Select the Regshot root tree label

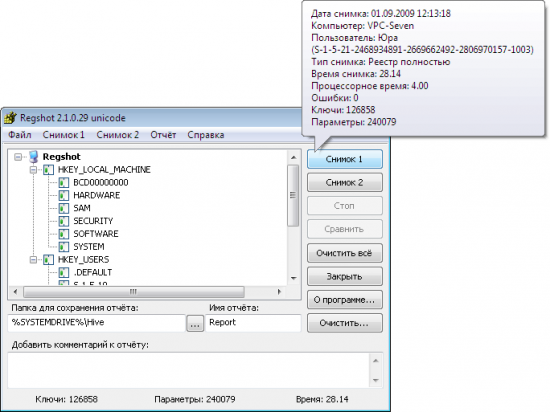coord(62,157)
